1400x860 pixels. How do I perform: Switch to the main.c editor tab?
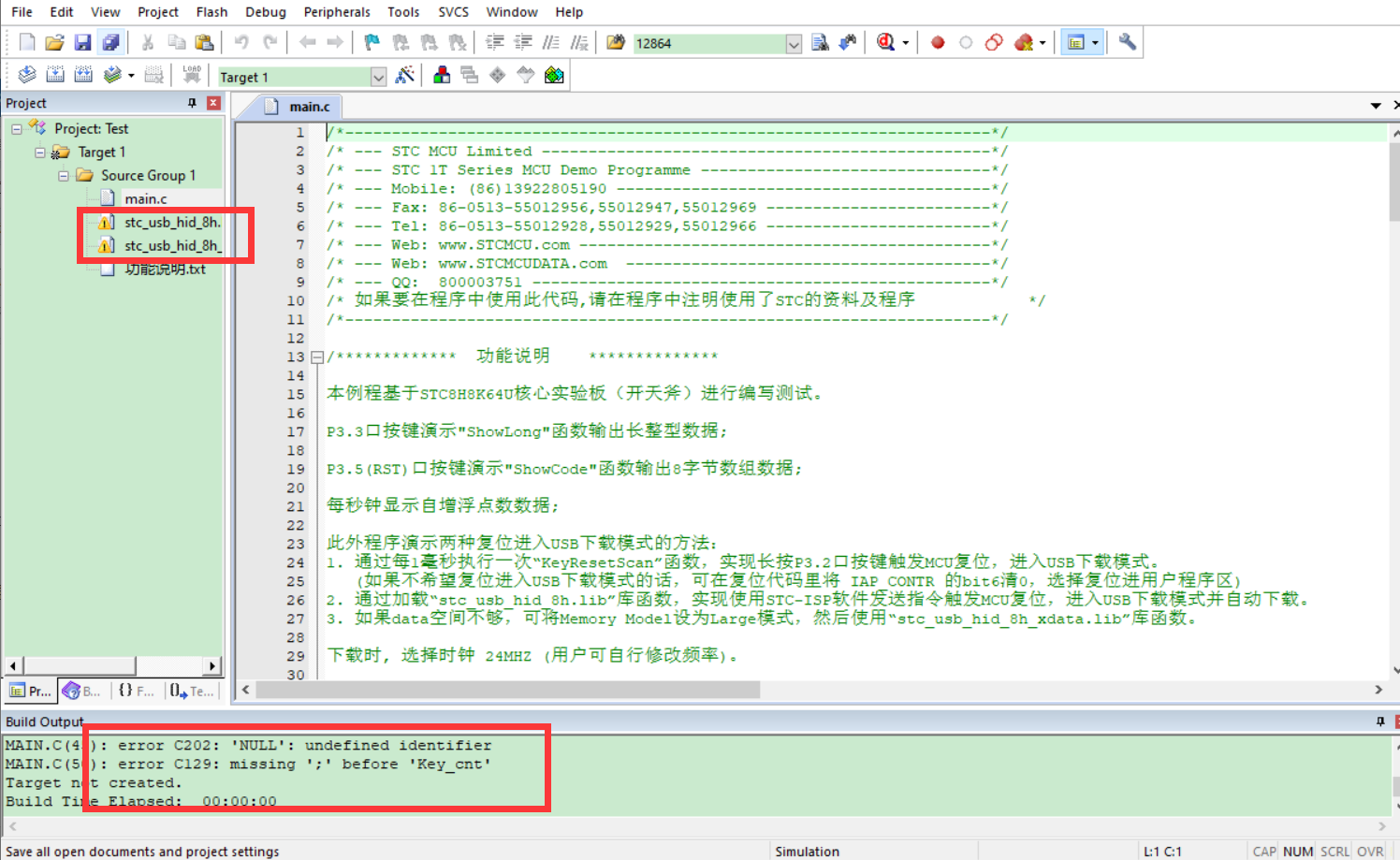click(x=298, y=107)
